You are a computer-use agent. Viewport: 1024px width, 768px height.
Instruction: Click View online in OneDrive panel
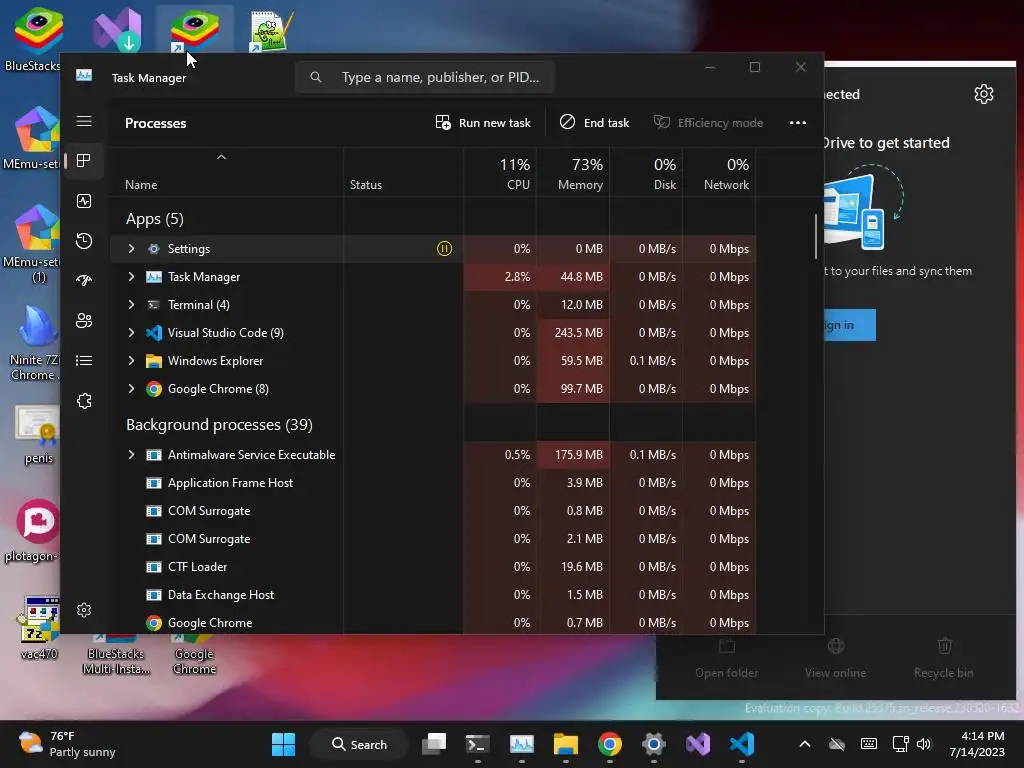[835, 659]
